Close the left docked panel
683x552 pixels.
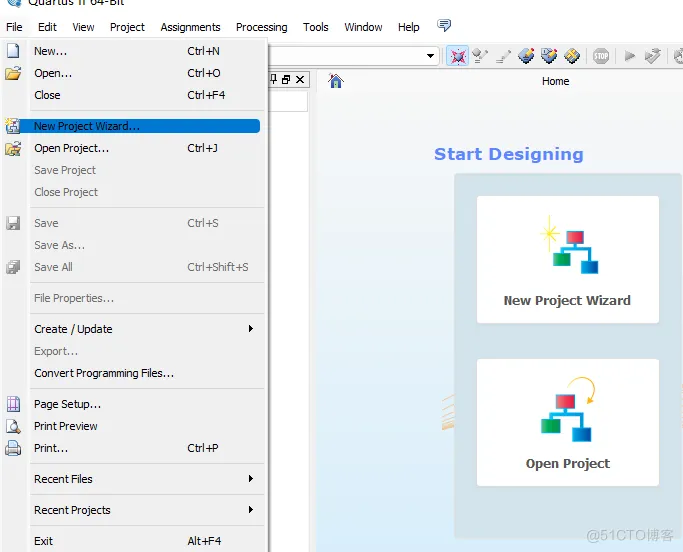click(x=301, y=79)
